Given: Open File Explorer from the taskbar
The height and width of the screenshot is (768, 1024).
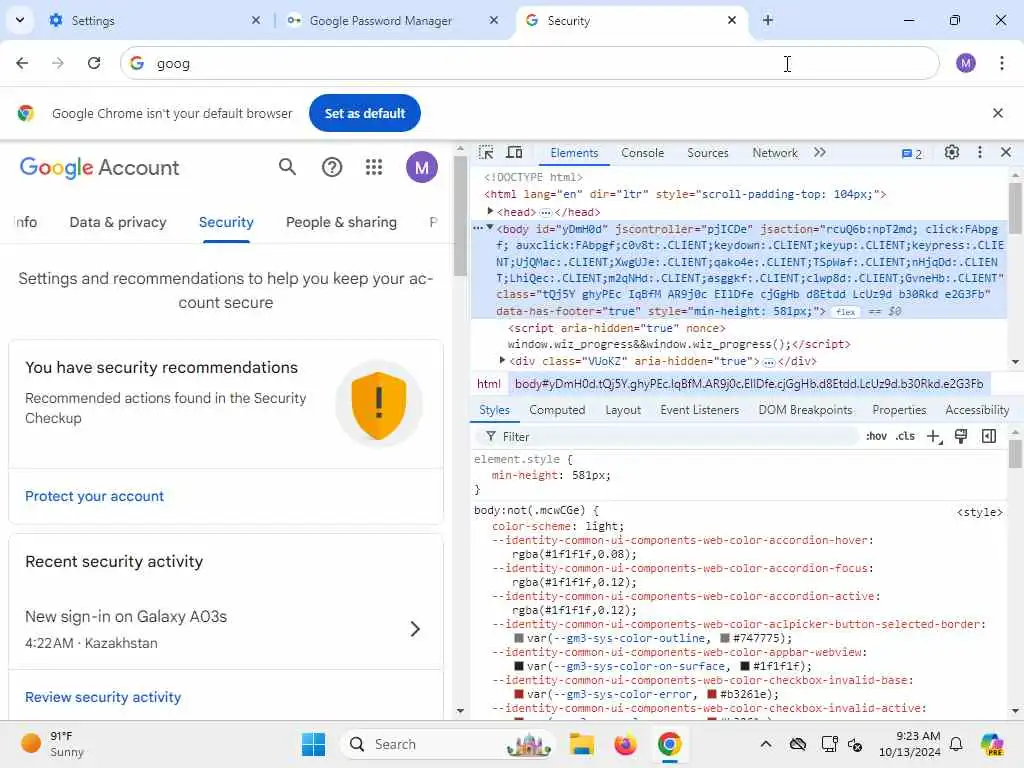Looking at the screenshot, I should 581,744.
